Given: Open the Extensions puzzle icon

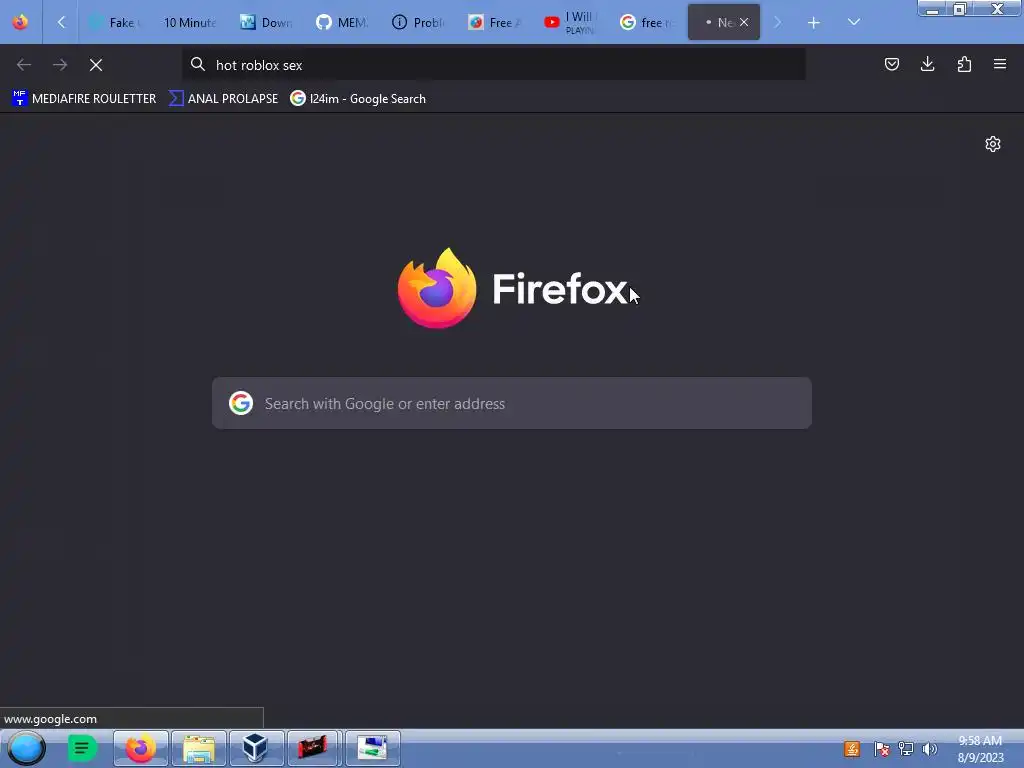Looking at the screenshot, I should pyautogui.click(x=964, y=64).
